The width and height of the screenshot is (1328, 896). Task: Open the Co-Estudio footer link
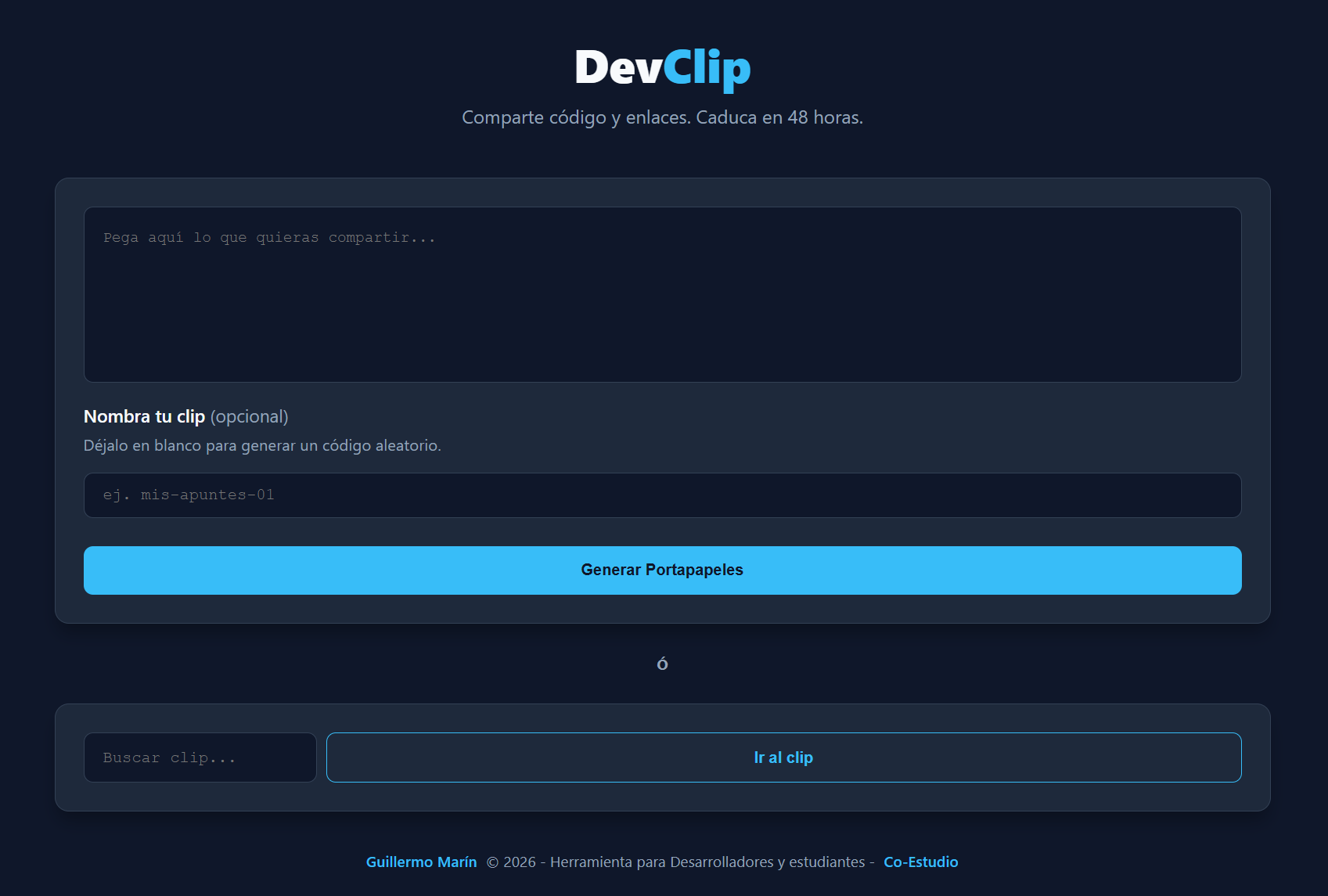point(920,862)
